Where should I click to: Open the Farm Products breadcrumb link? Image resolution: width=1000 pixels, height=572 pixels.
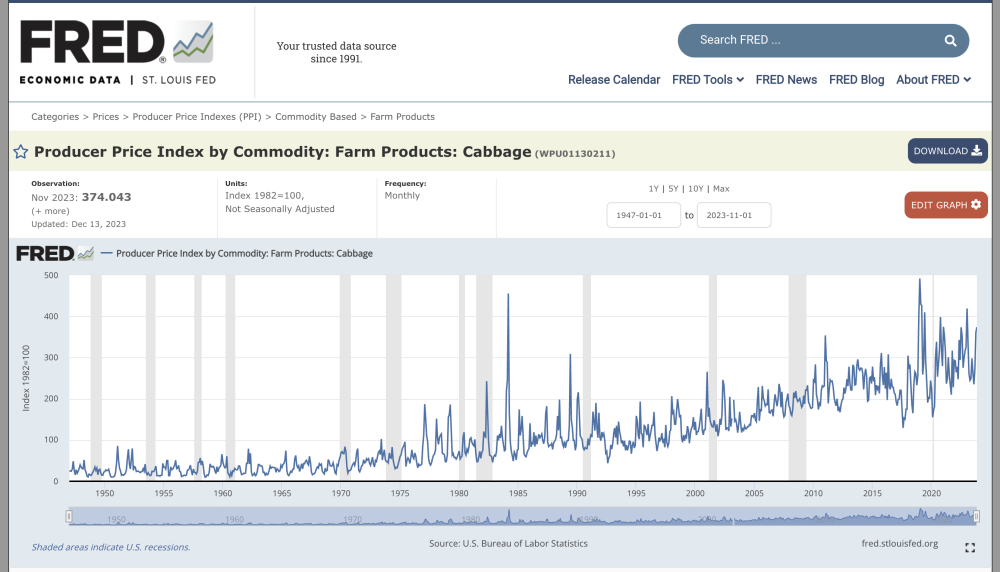point(402,117)
